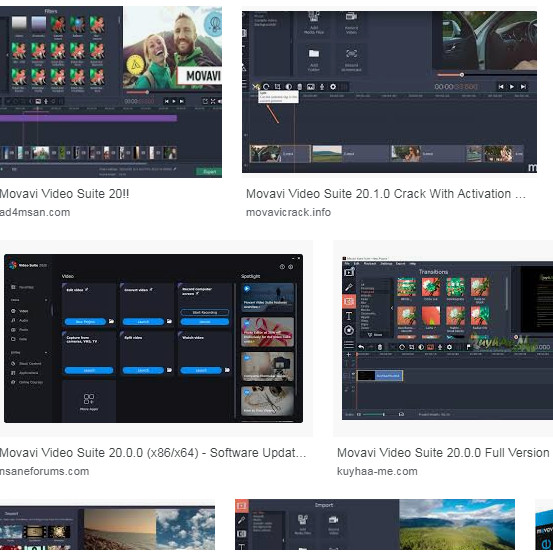Click Titles 'T' sidebar icon in kuyhaa-me.com image
The width and height of the screenshot is (553, 553).
(x=349, y=316)
